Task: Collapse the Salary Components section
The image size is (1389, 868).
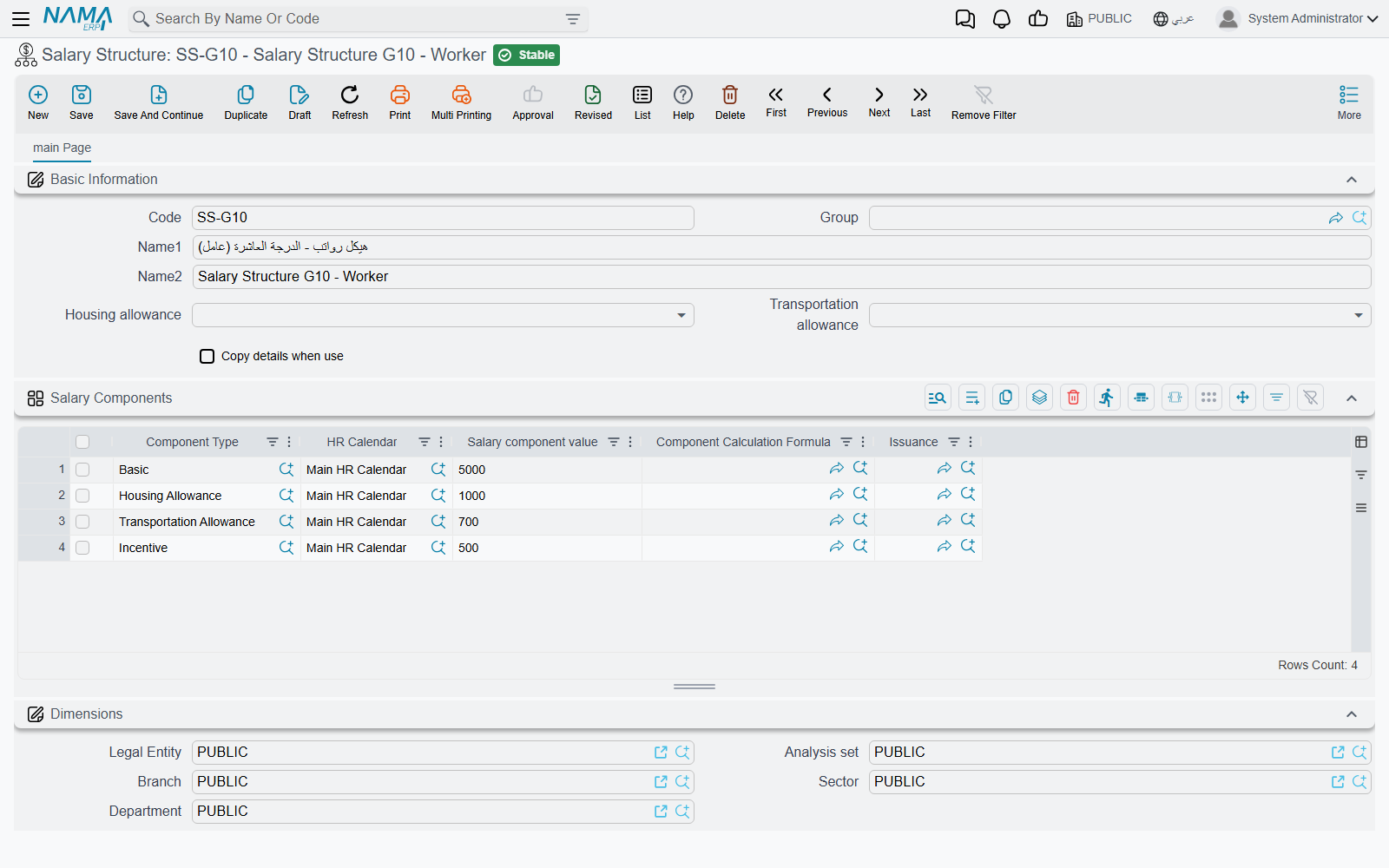Action: (1352, 398)
